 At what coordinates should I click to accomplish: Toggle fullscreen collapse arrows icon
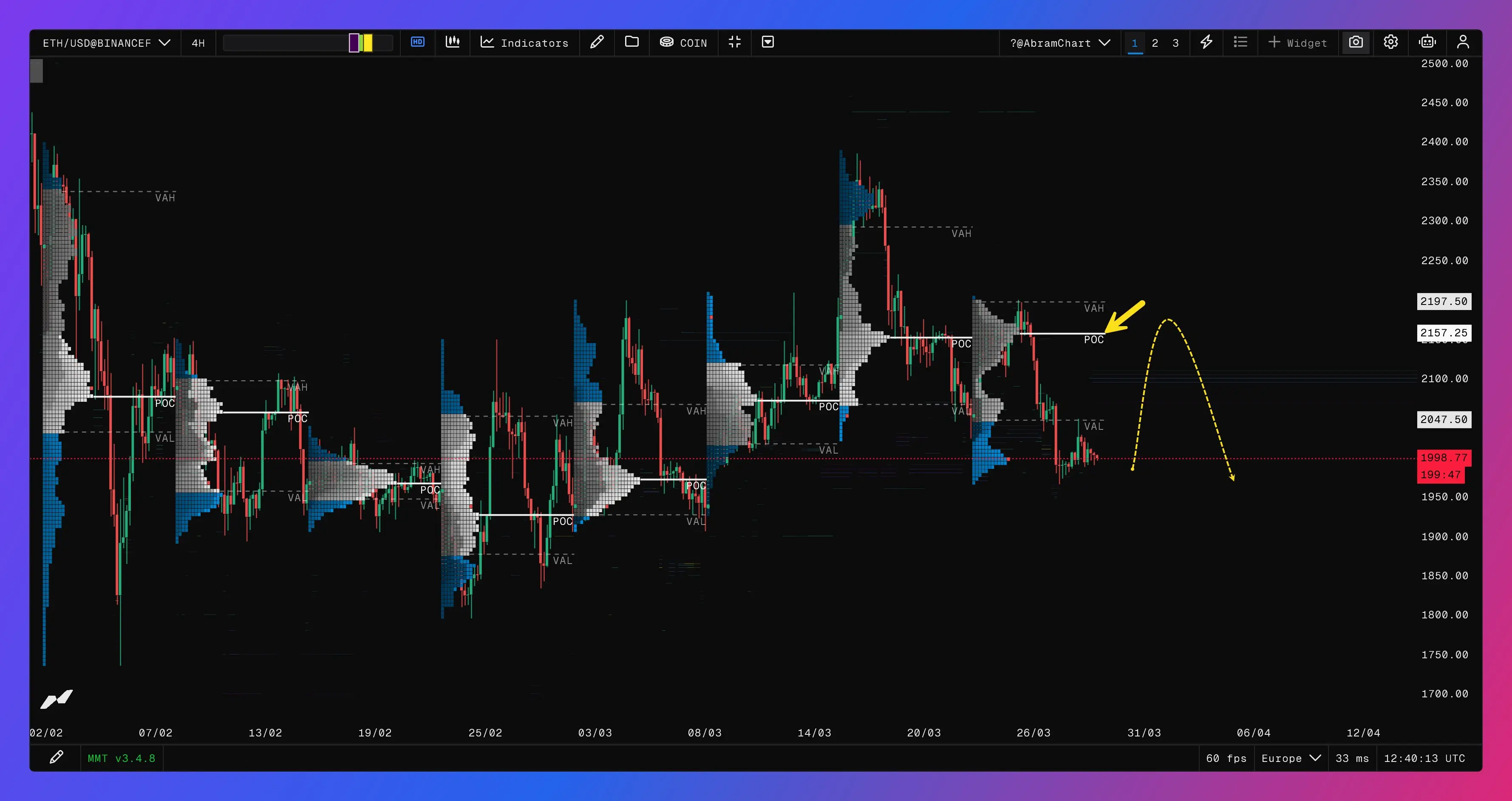[x=734, y=42]
